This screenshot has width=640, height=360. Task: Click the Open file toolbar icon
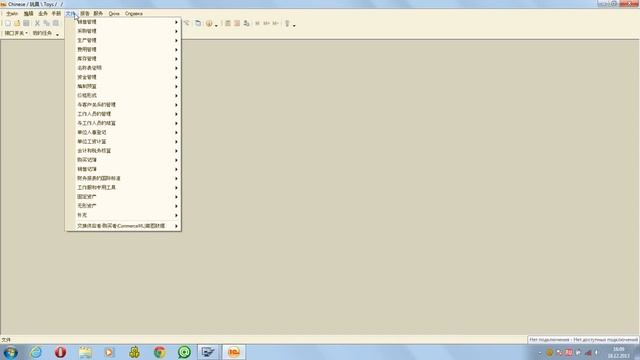(17, 23)
